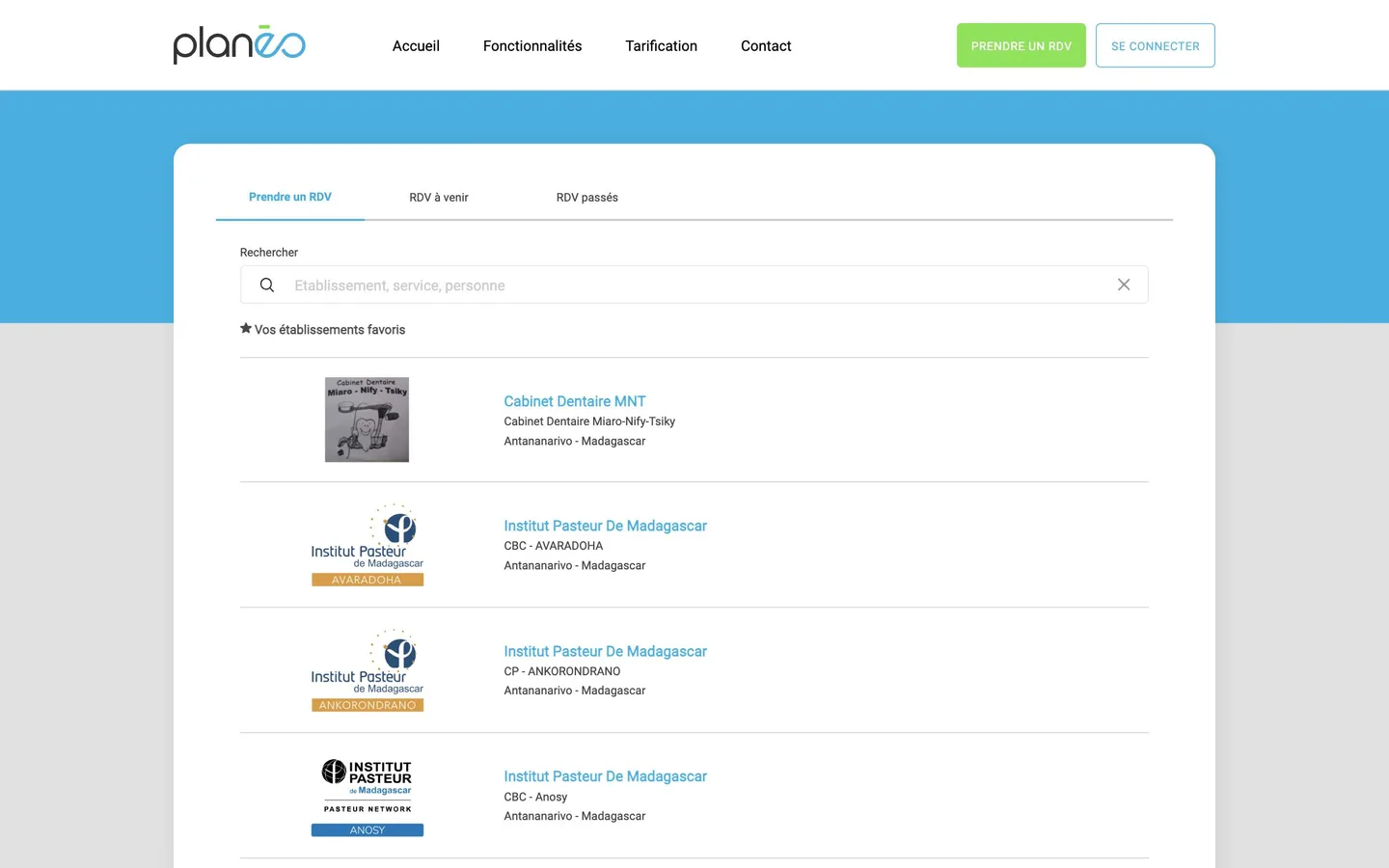Navigate to Contact page

click(766, 46)
